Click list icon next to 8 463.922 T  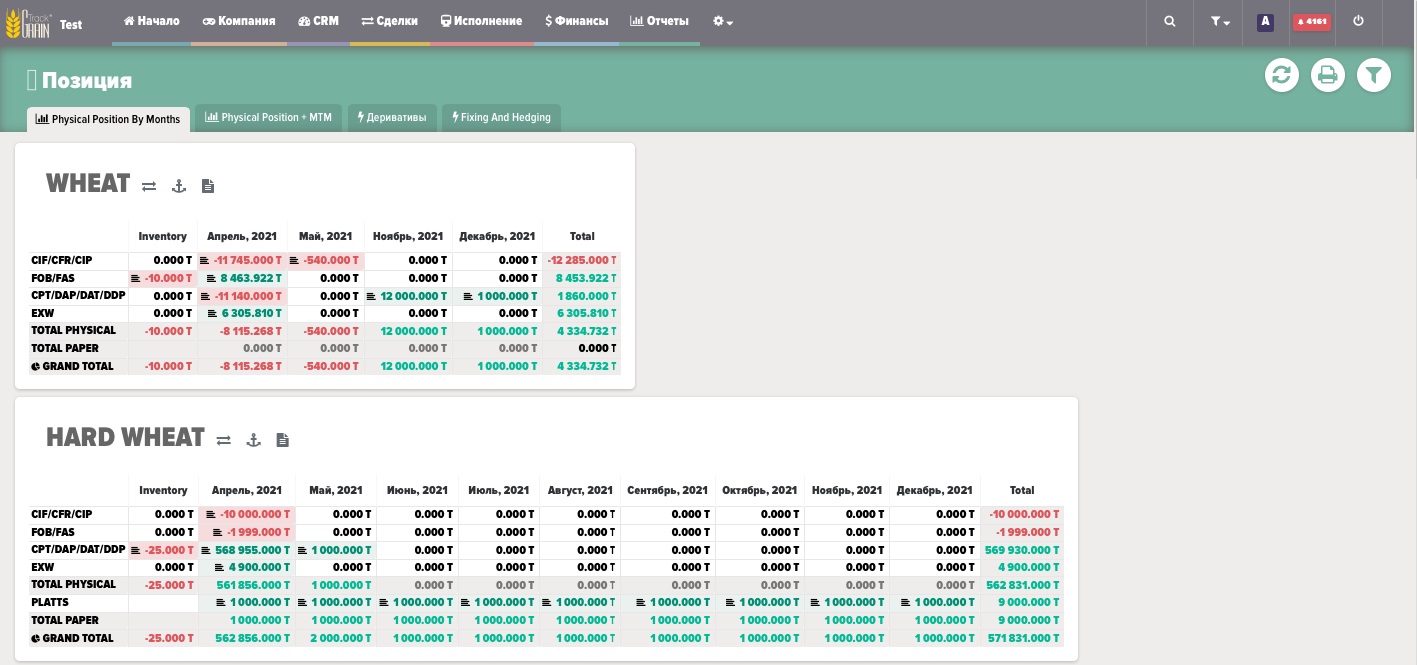(212, 279)
